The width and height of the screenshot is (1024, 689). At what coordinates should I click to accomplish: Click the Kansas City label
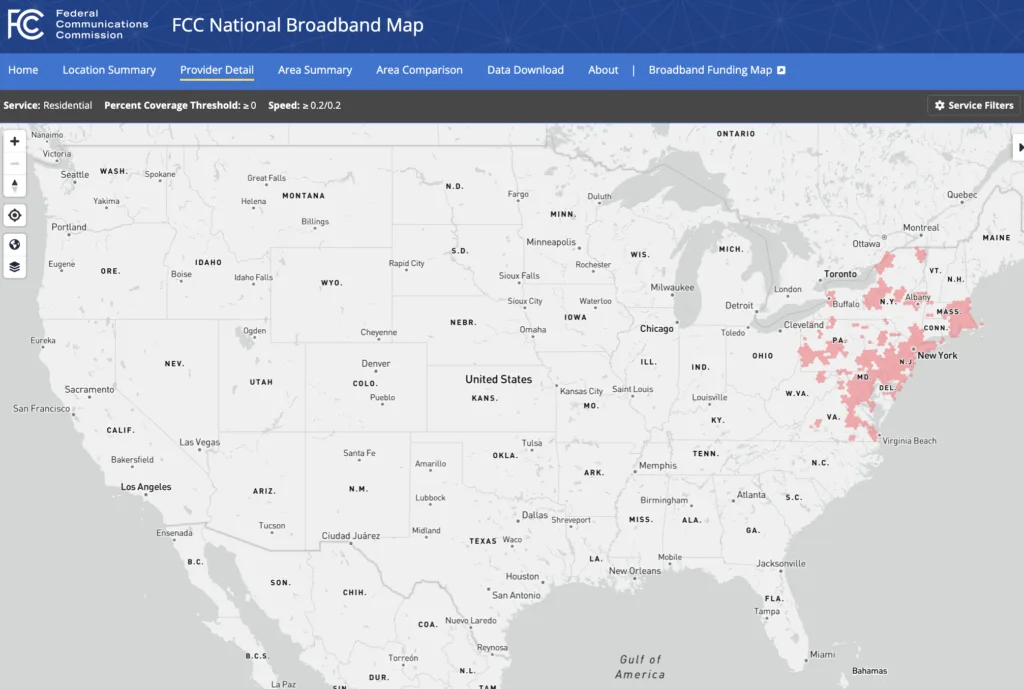click(581, 391)
